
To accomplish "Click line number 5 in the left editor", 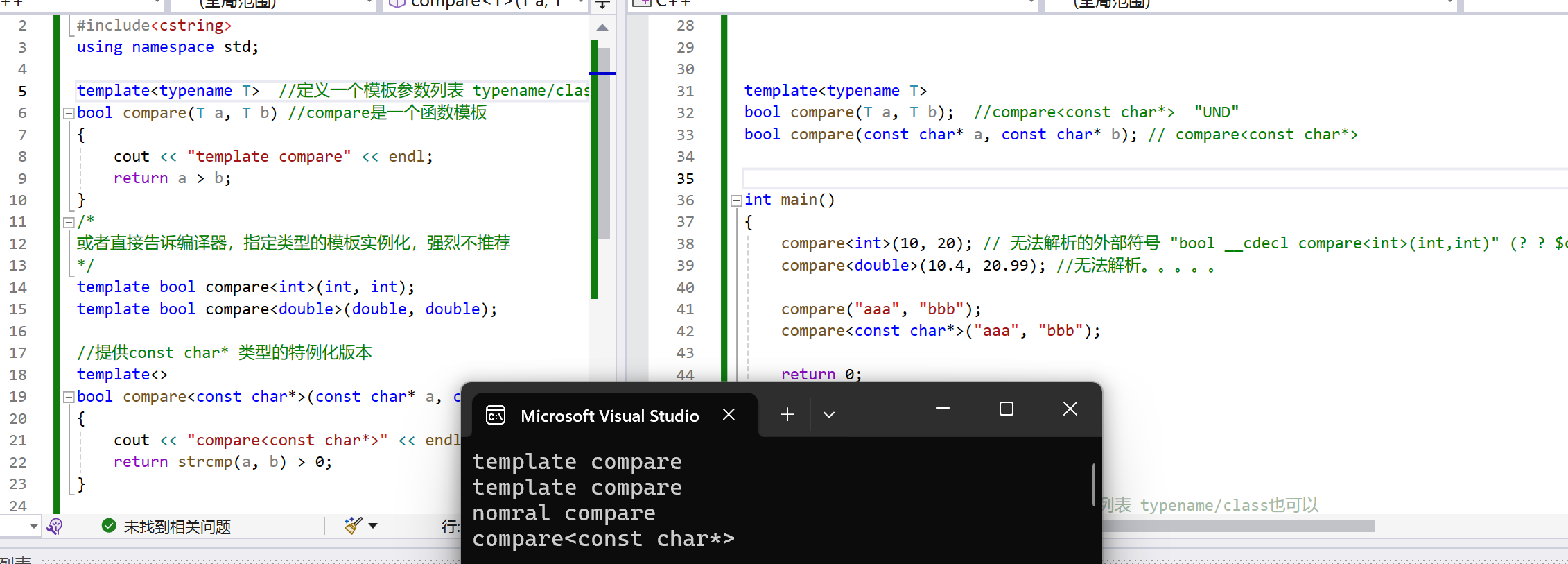I will (23, 92).
